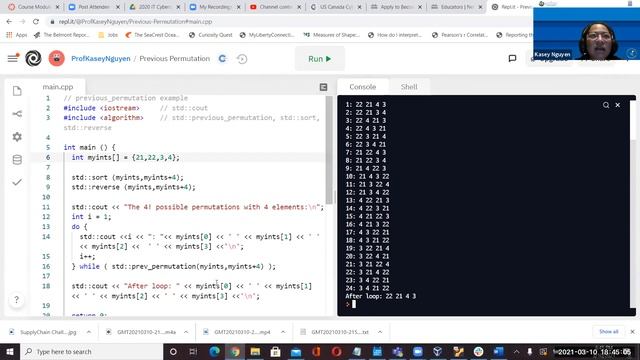The image size is (640, 360).
Task: Switch to Channel content YouTube tab
Action: (276, 7)
